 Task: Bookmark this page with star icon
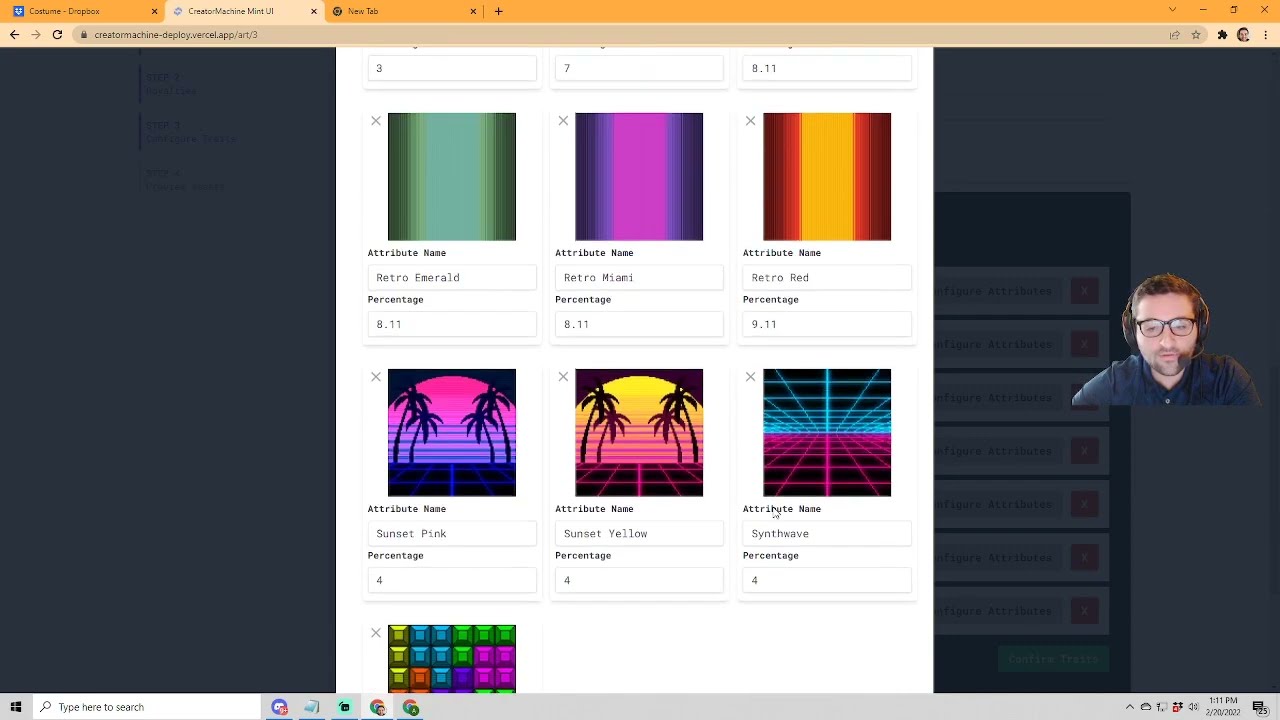pyautogui.click(x=1196, y=35)
